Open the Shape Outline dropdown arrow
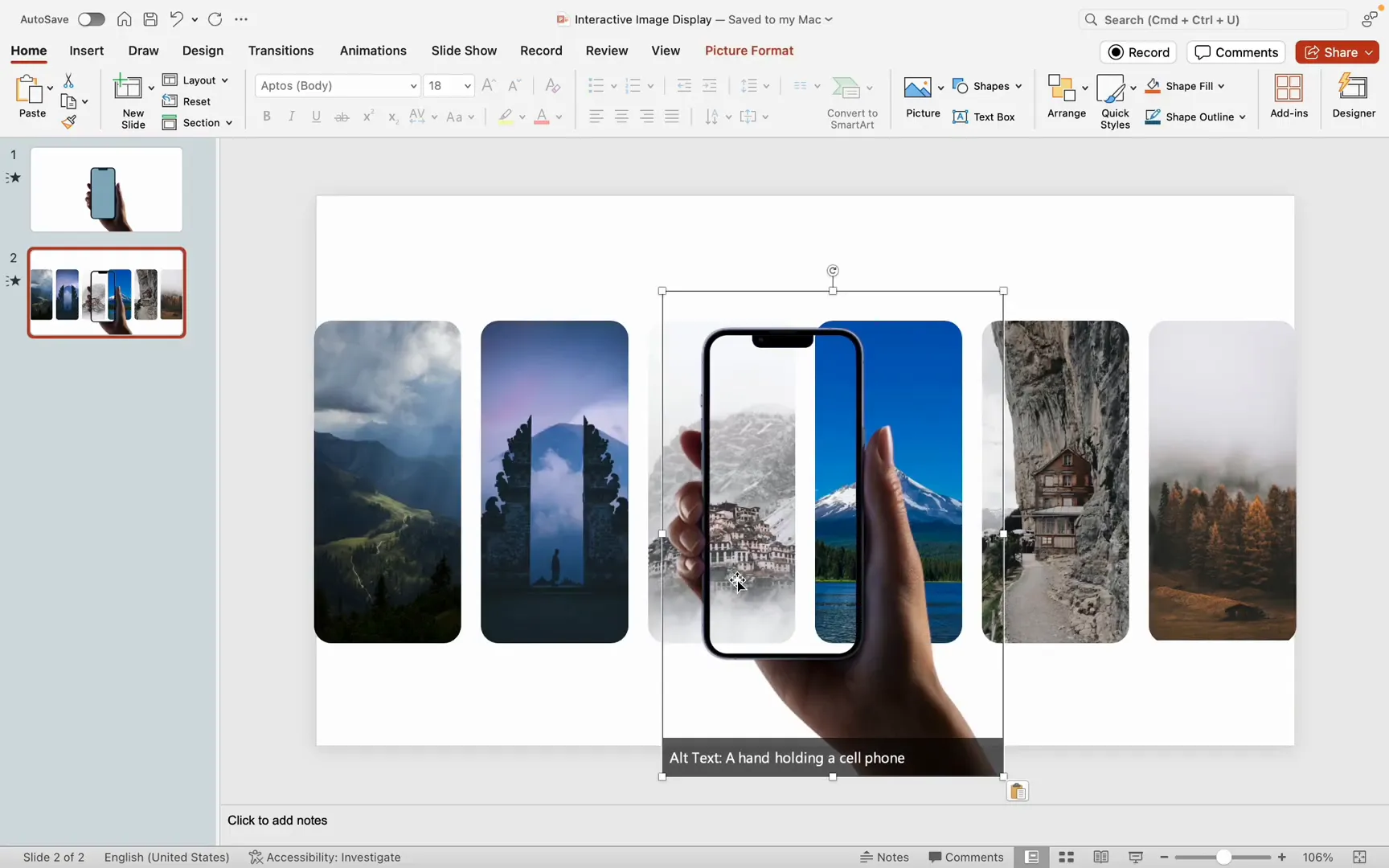The height and width of the screenshot is (868, 1389). tap(1243, 117)
